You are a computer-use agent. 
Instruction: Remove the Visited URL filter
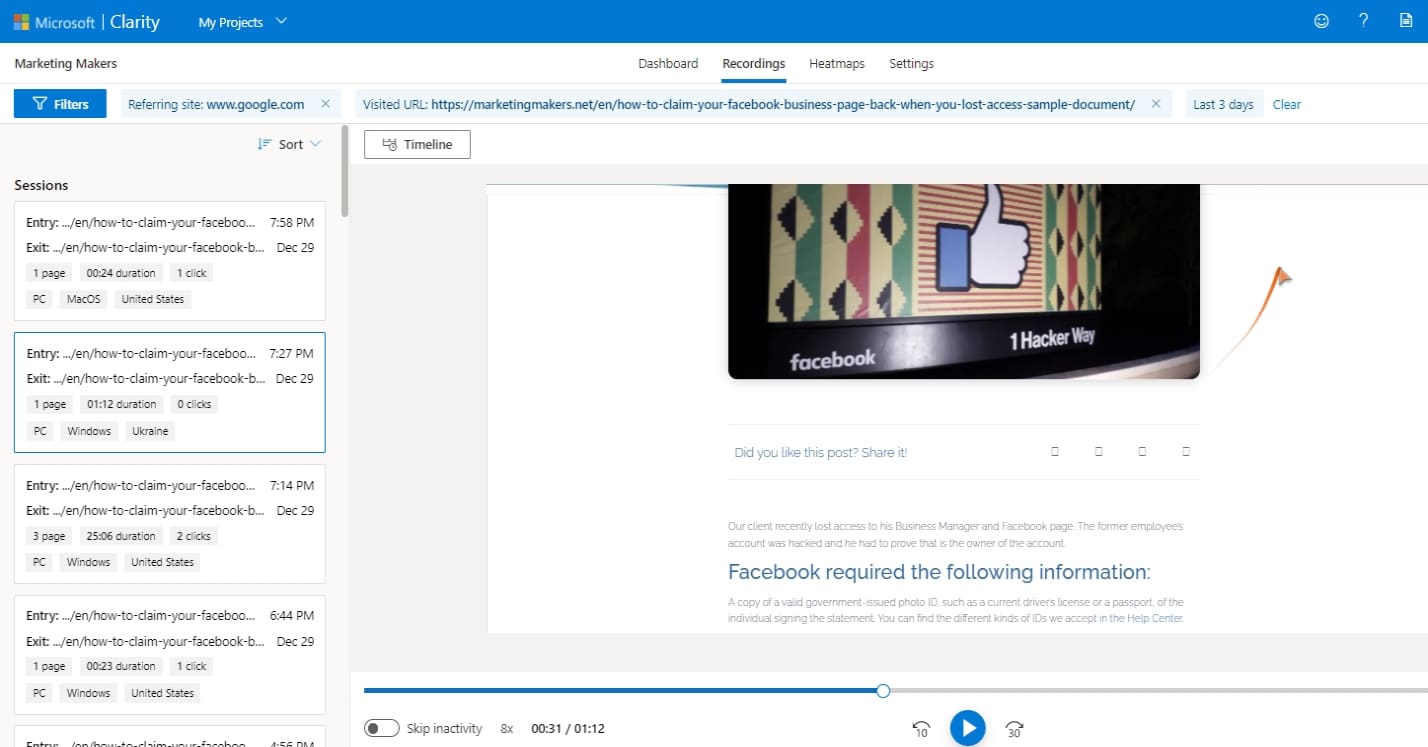(x=1156, y=104)
